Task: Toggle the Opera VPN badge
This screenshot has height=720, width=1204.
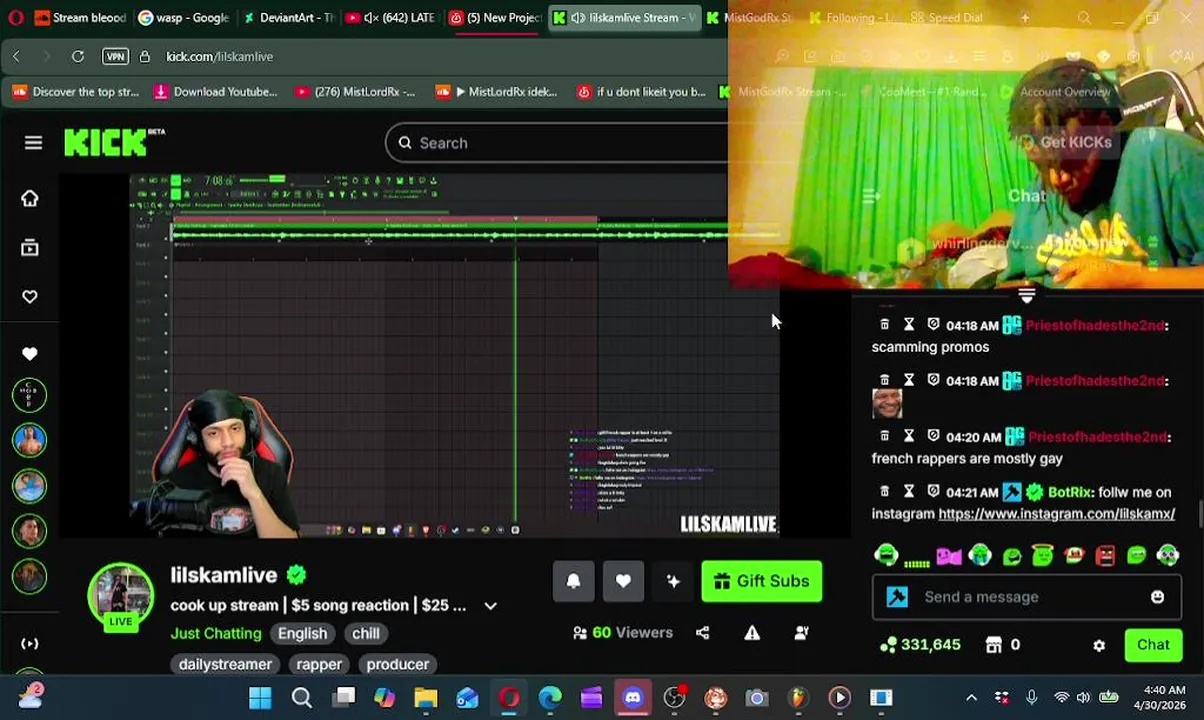Action: (x=115, y=57)
